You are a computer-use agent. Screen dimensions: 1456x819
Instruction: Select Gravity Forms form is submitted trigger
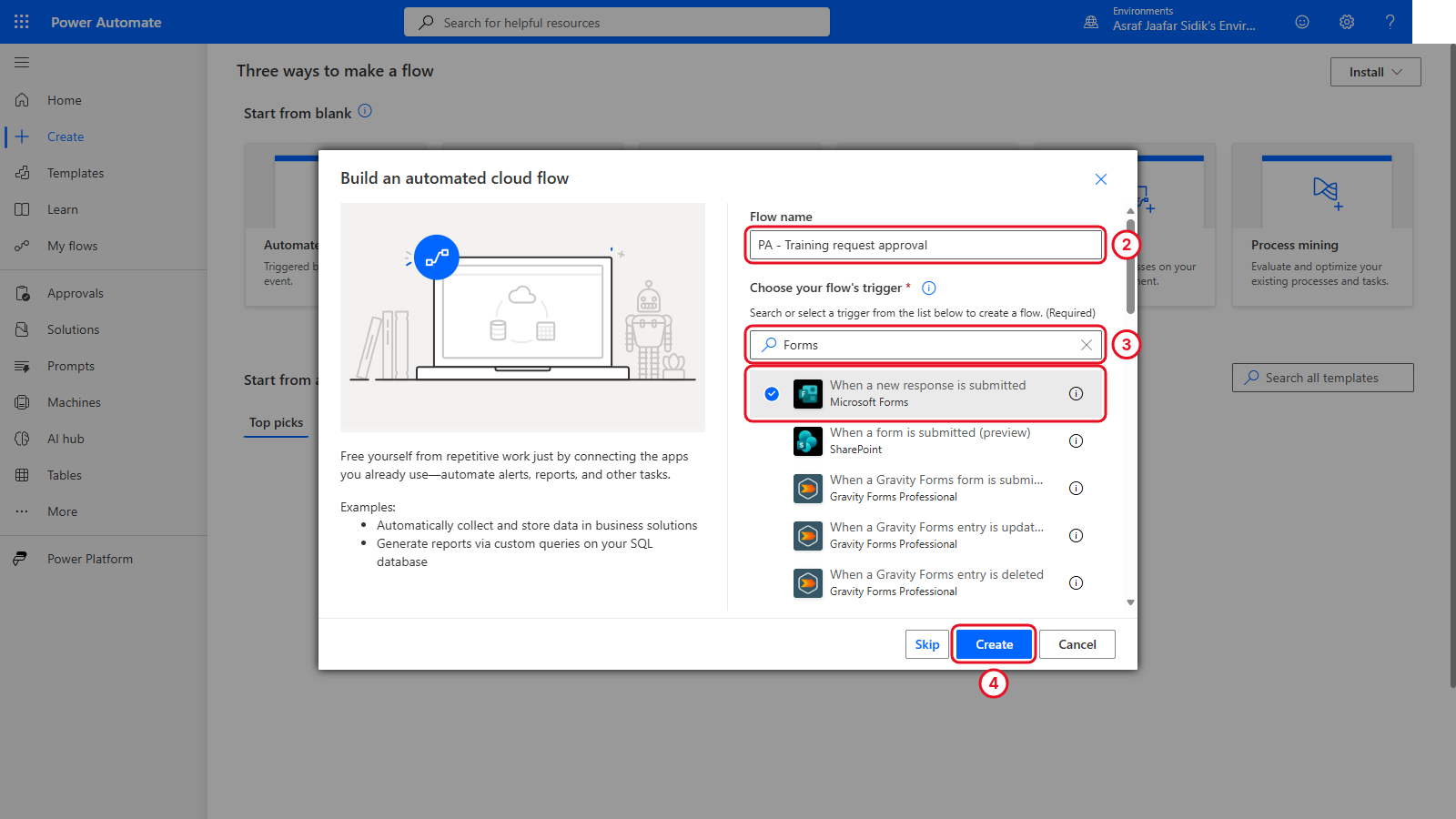pos(925,489)
